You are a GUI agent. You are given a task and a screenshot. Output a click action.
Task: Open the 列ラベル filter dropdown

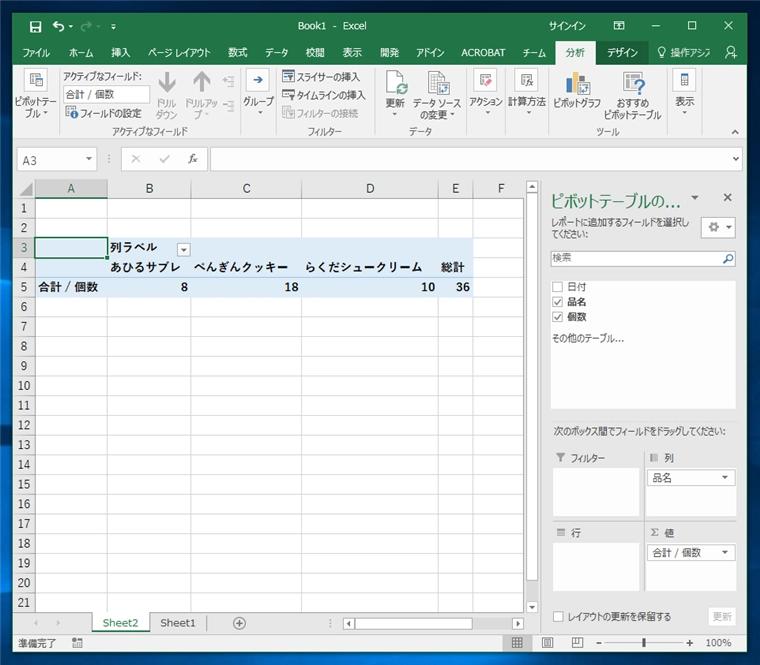(183, 248)
